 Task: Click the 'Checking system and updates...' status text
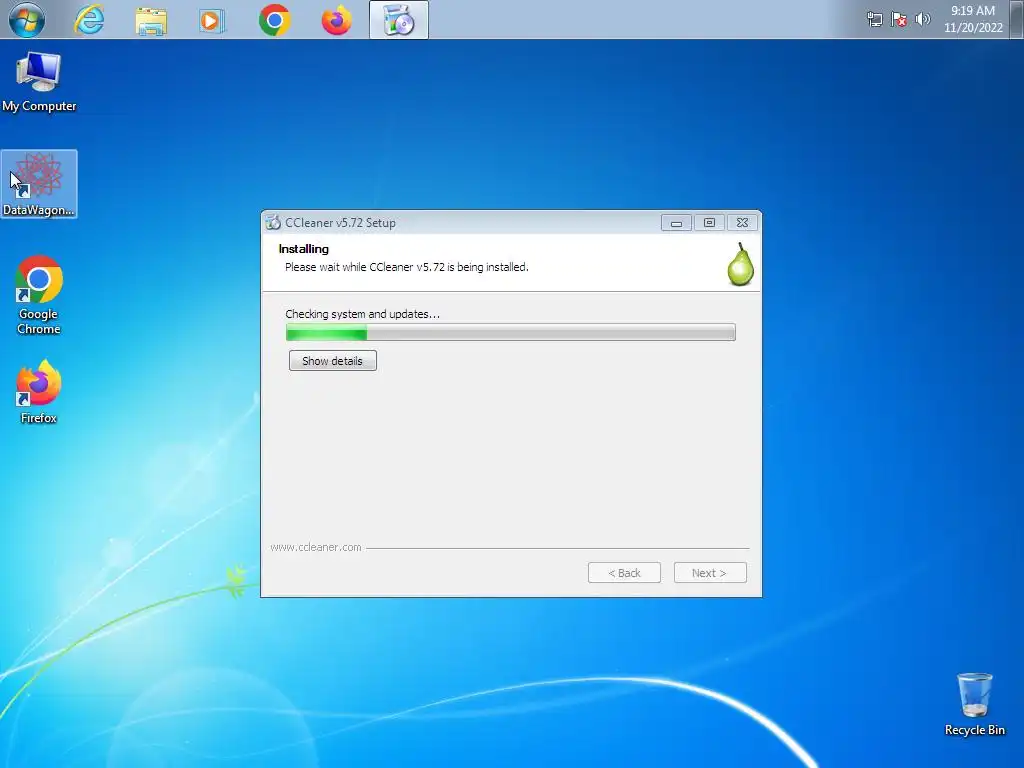tap(362, 314)
